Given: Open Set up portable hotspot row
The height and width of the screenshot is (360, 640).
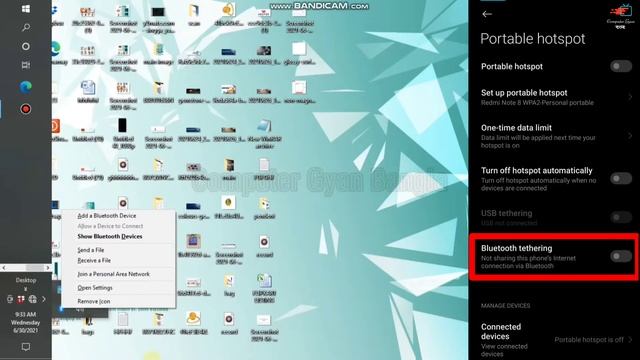Looking at the screenshot, I should tap(555, 97).
